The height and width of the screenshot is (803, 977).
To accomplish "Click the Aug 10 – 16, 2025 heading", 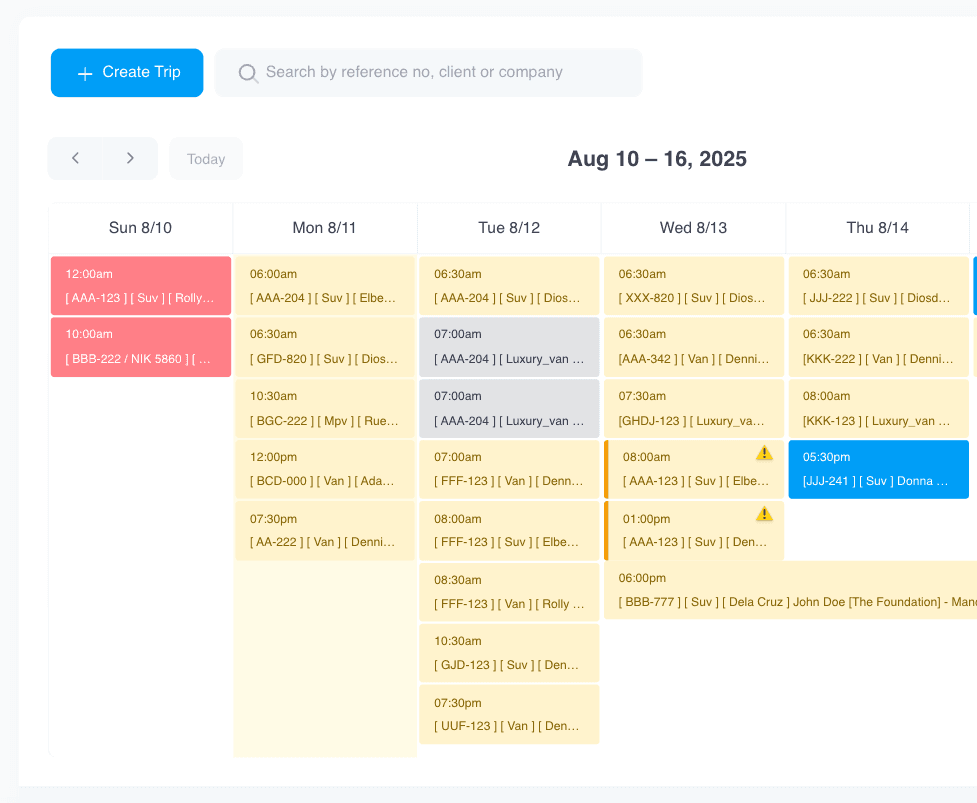I will point(655,158).
